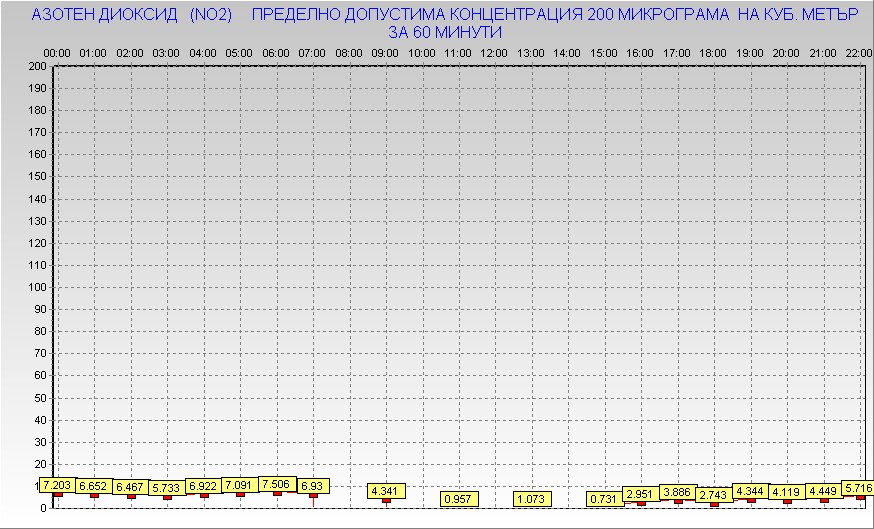Click the 1.073 value label
Screen dimensions: 874x529
(x=533, y=498)
